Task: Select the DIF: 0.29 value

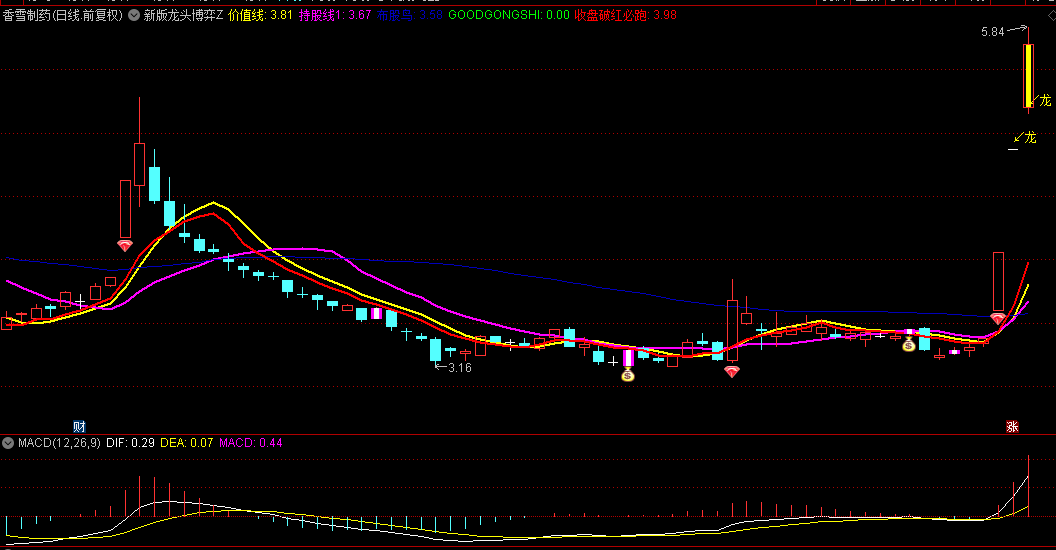Action: 131,443
